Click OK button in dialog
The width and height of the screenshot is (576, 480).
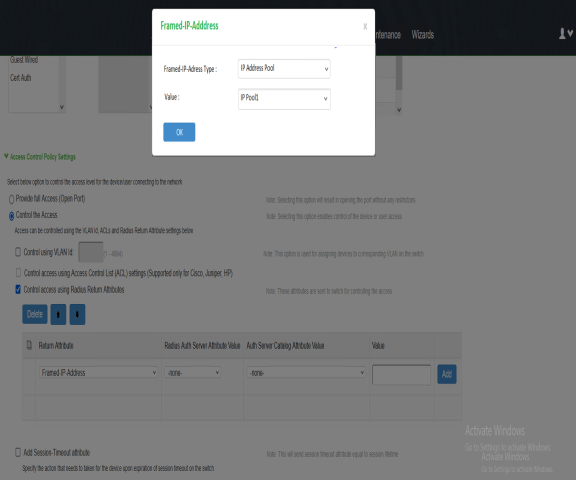pos(179,132)
